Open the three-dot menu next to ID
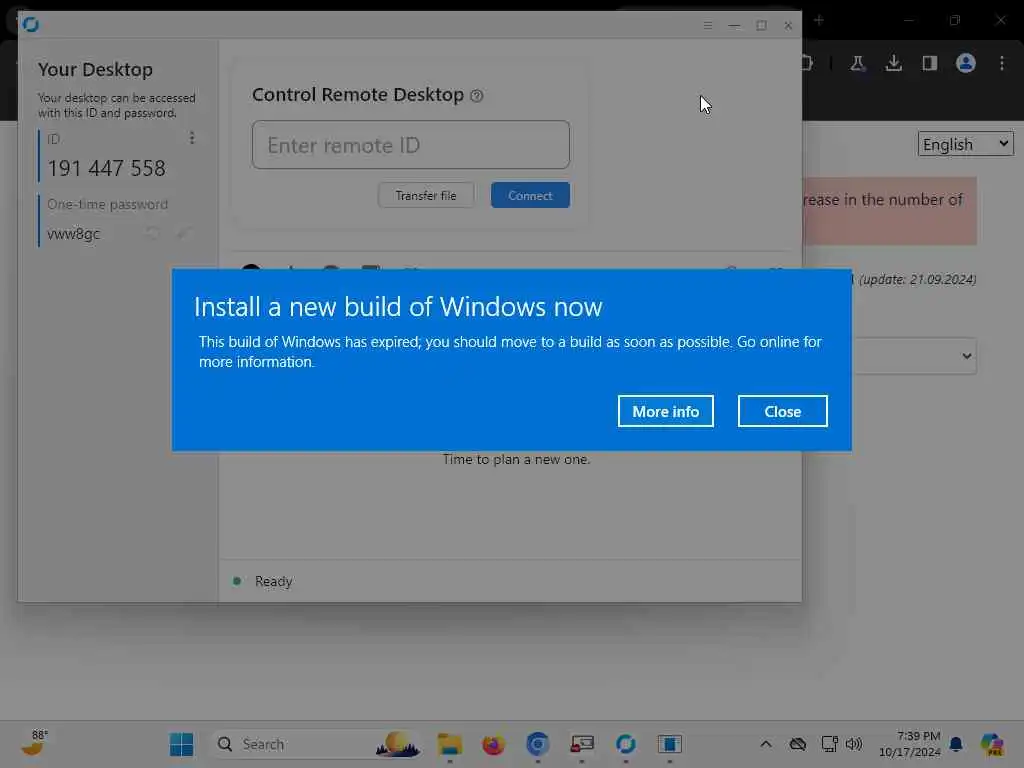Image resolution: width=1024 pixels, height=768 pixels. (191, 138)
